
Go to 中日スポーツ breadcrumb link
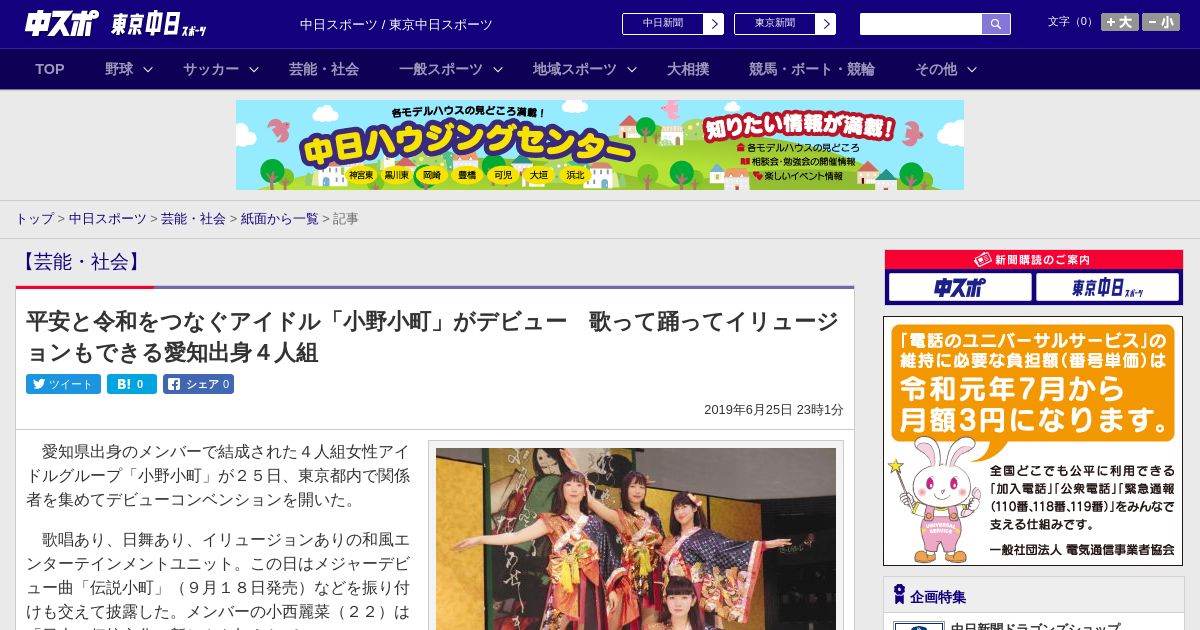[108, 219]
